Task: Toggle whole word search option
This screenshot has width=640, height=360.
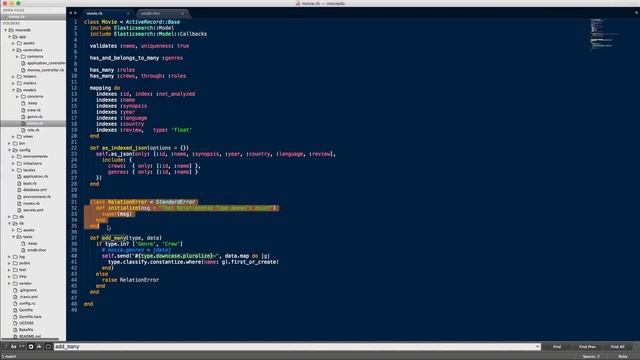Action: [22, 347]
